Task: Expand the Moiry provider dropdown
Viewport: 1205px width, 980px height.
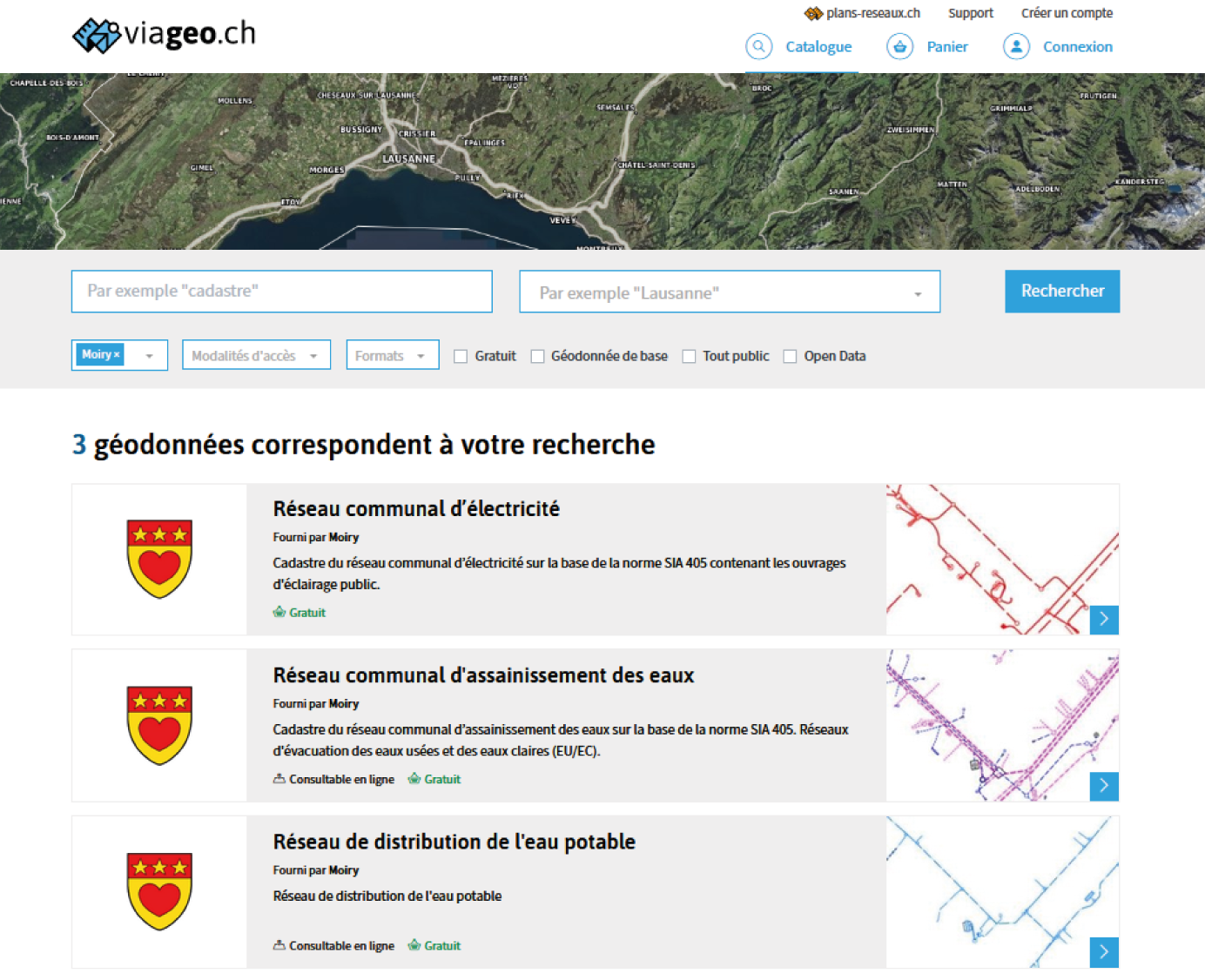Action: tap(149, 356)
